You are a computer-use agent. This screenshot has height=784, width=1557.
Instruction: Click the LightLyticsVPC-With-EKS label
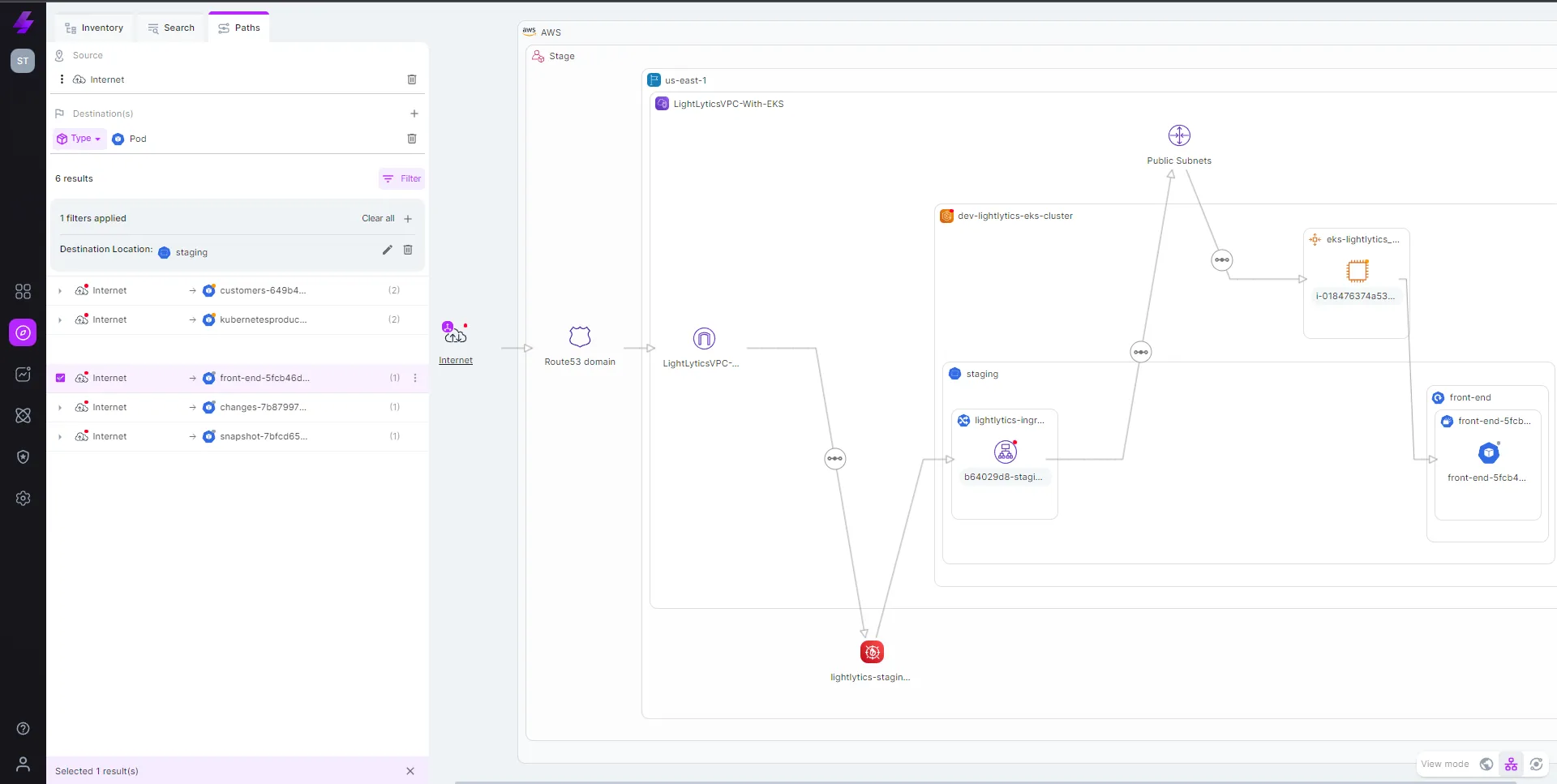[728, 104]
